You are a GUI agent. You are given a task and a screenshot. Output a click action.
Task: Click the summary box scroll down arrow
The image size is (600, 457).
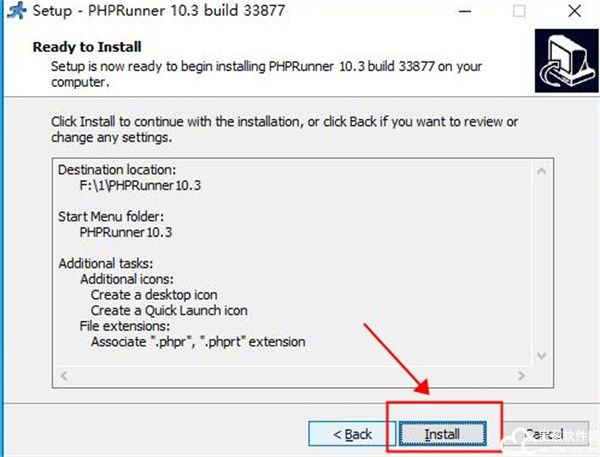point(541,356)
